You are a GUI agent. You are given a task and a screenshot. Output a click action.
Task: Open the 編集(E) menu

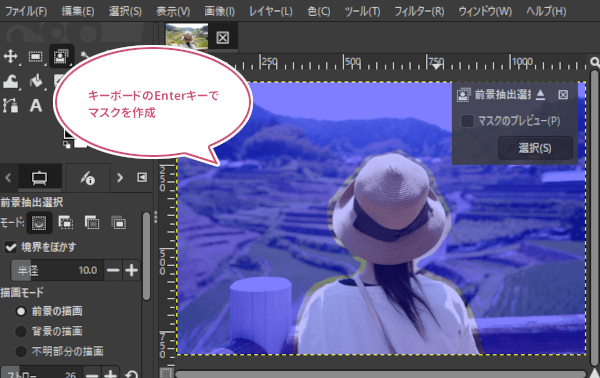pos(78,11)
